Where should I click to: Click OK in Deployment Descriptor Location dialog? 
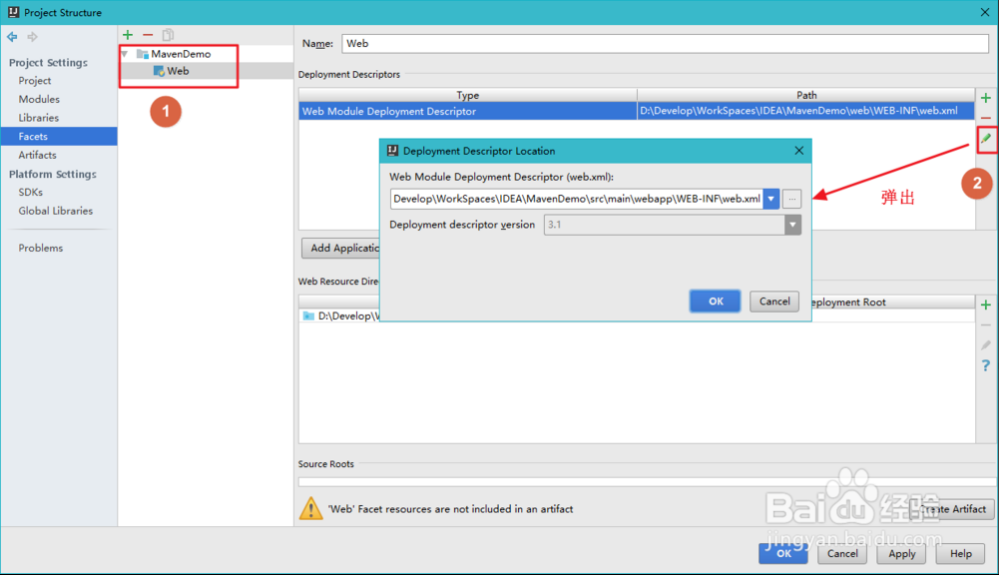click(x=715, y=301)
